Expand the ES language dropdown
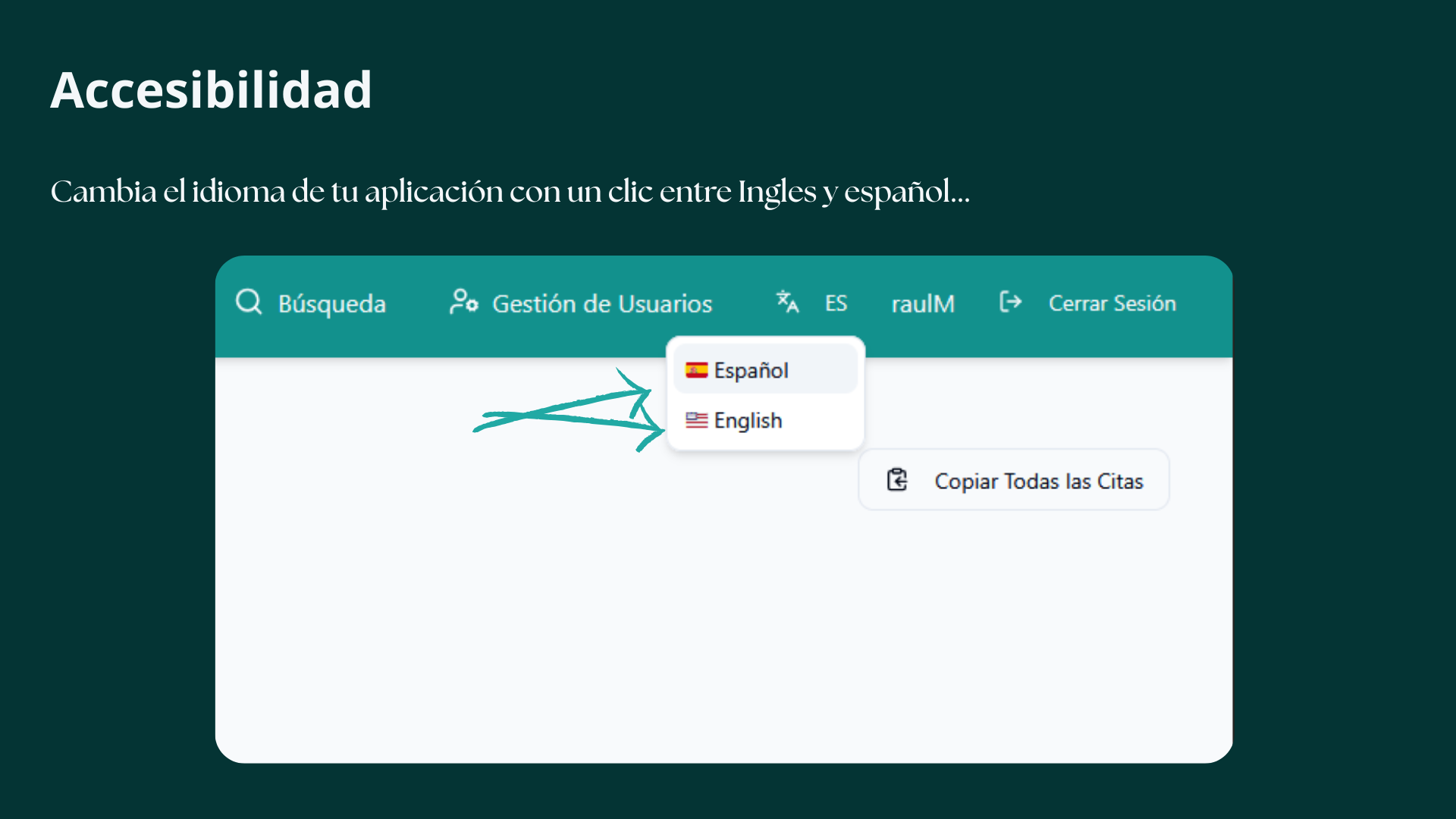This screenshot has height=819, width=1456. click(x=836, y=303)
